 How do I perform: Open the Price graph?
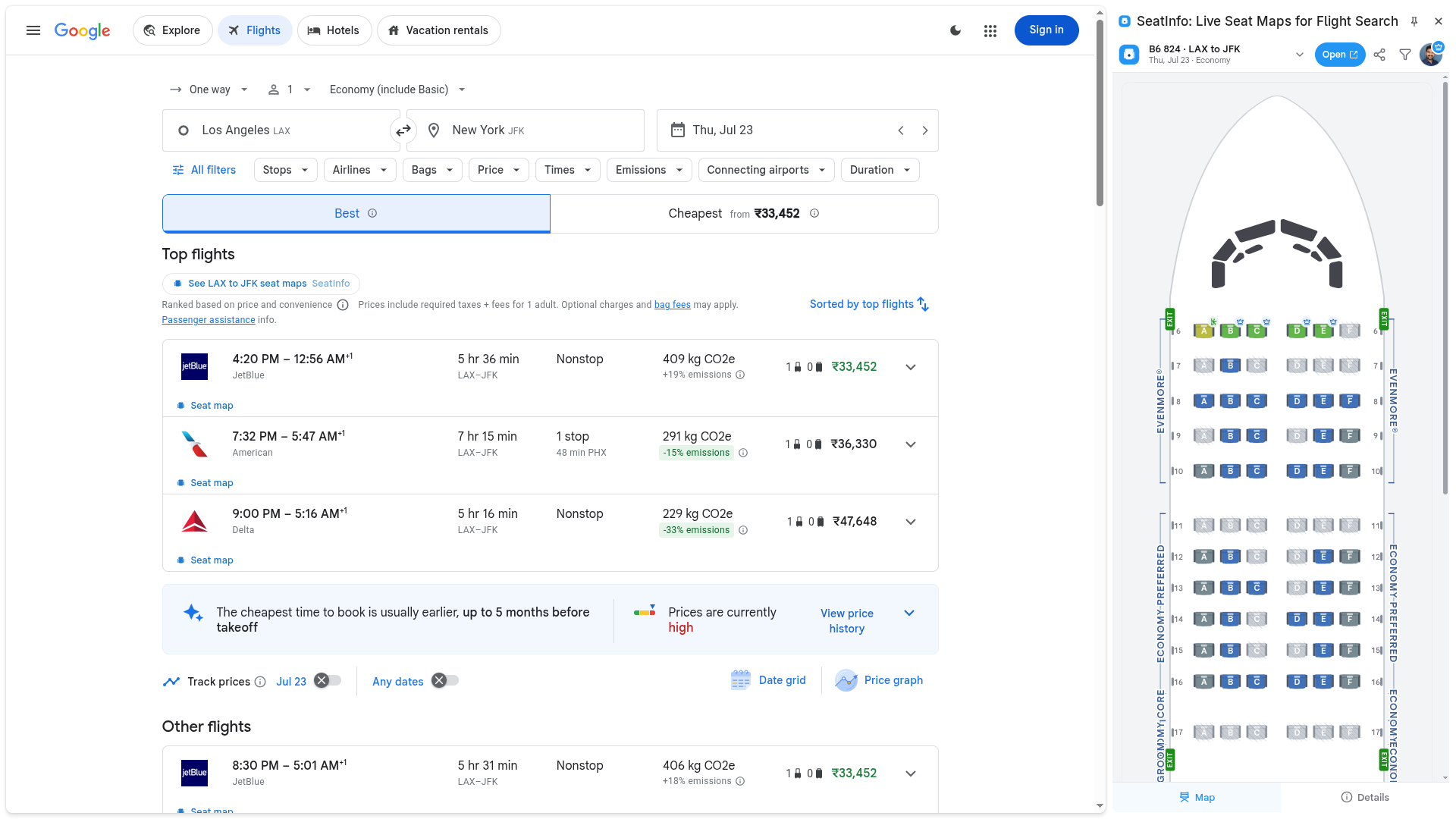[x=879, y=680]
